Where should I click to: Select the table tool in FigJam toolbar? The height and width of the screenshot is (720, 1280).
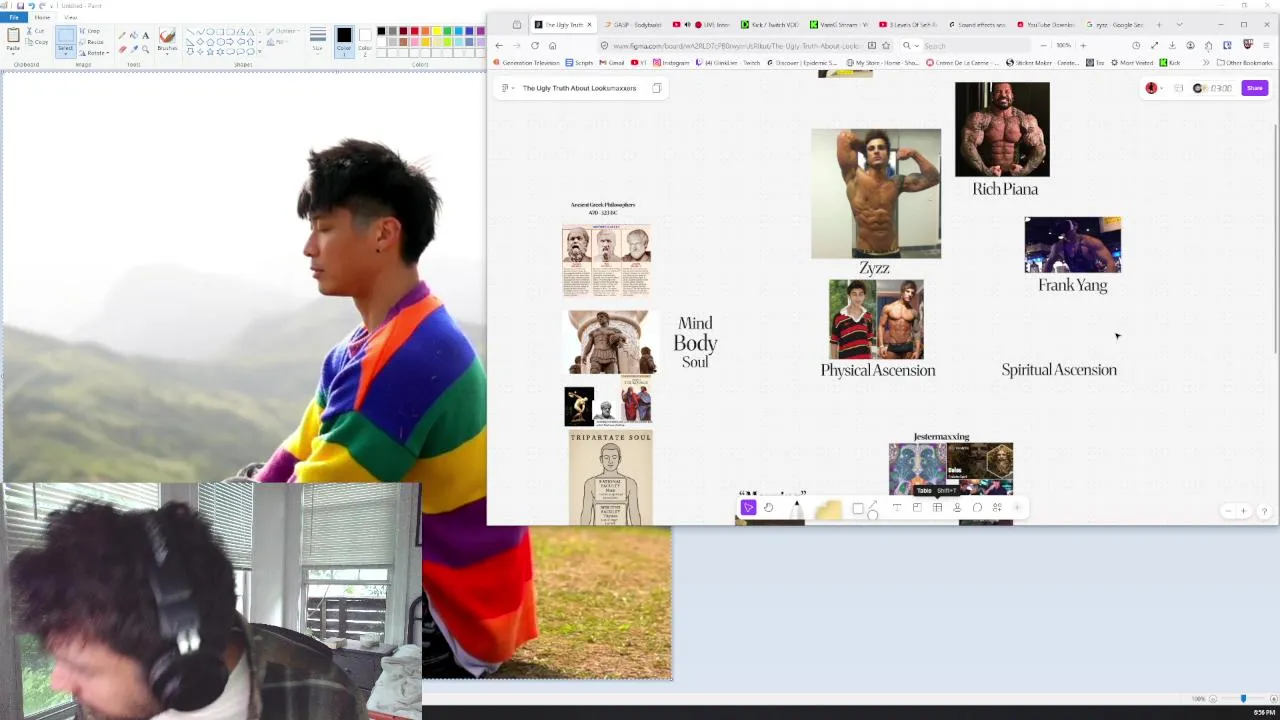pos(937,508)
